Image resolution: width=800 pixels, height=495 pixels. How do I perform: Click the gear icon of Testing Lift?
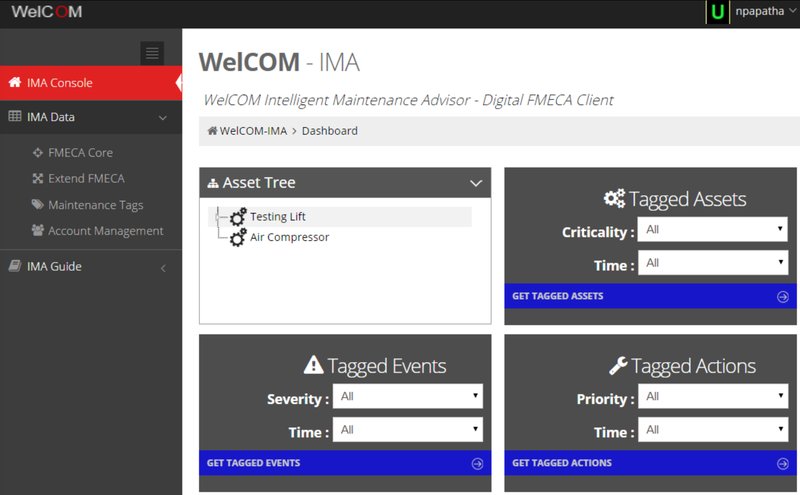click(238, 217)
